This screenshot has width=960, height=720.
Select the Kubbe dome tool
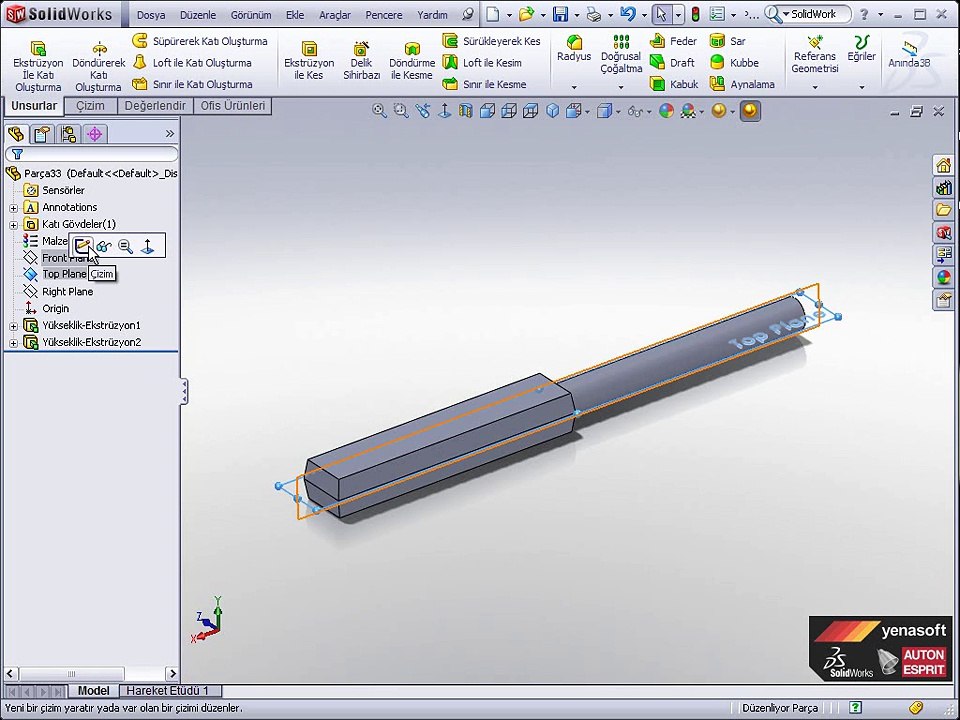click(x=734, y=62)
